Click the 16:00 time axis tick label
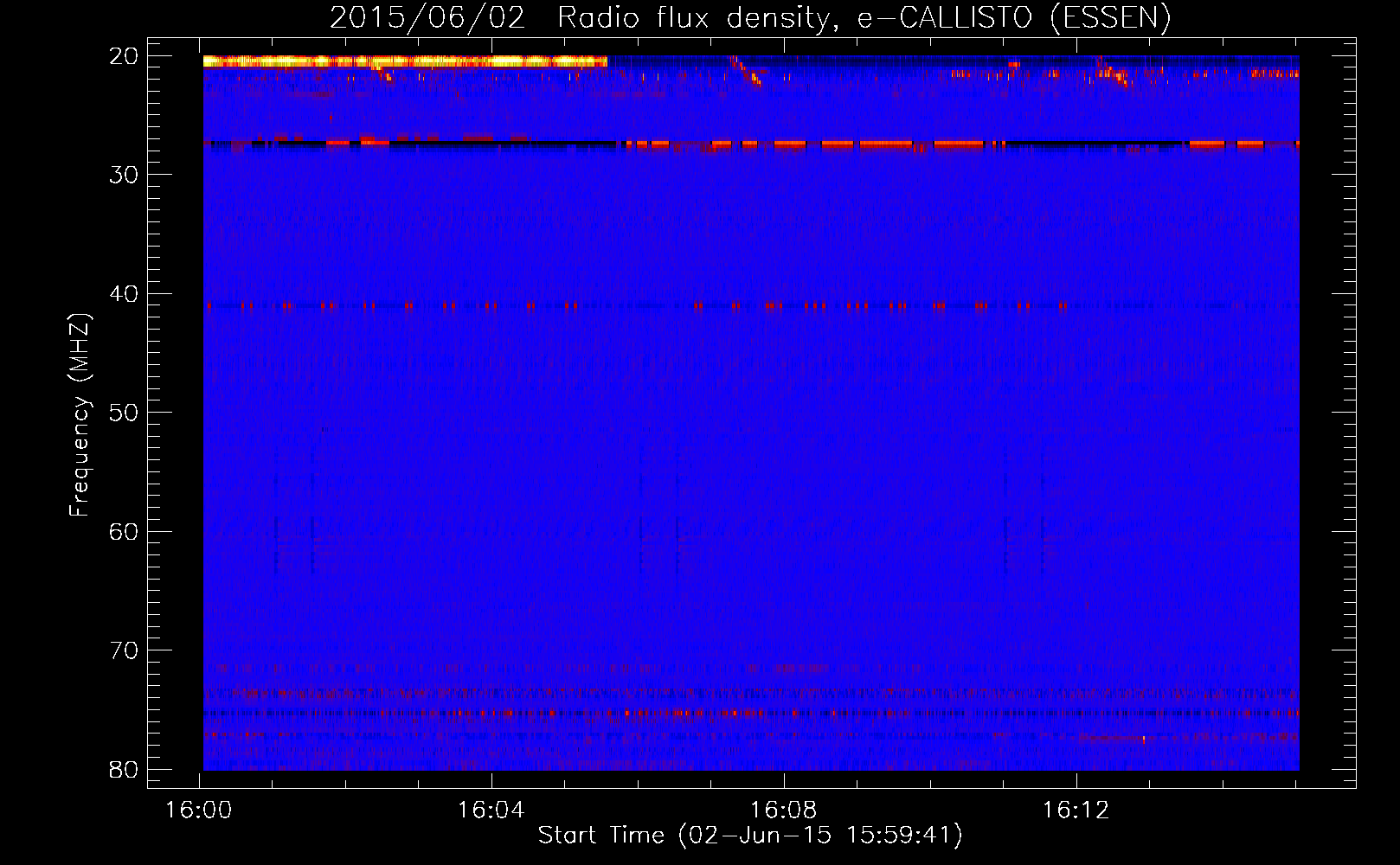The image size is (1400, 865). (x=199, y=811)
